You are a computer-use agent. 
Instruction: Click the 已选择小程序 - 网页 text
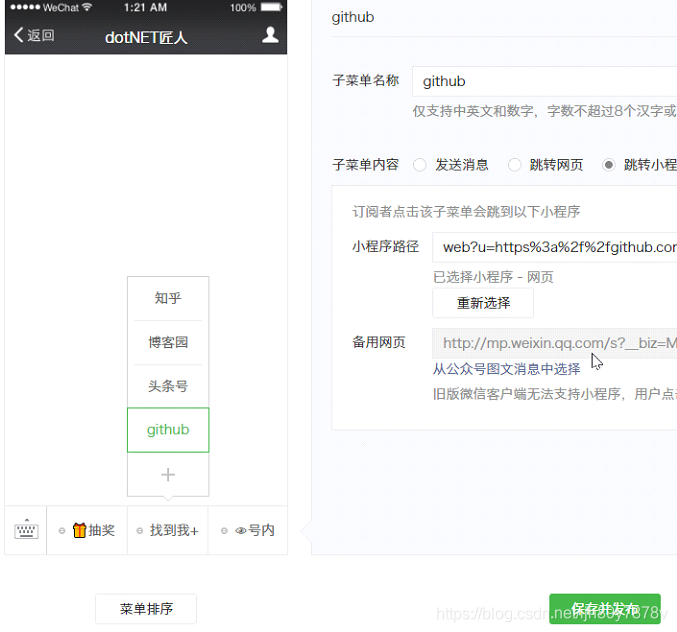coord(493,277)
